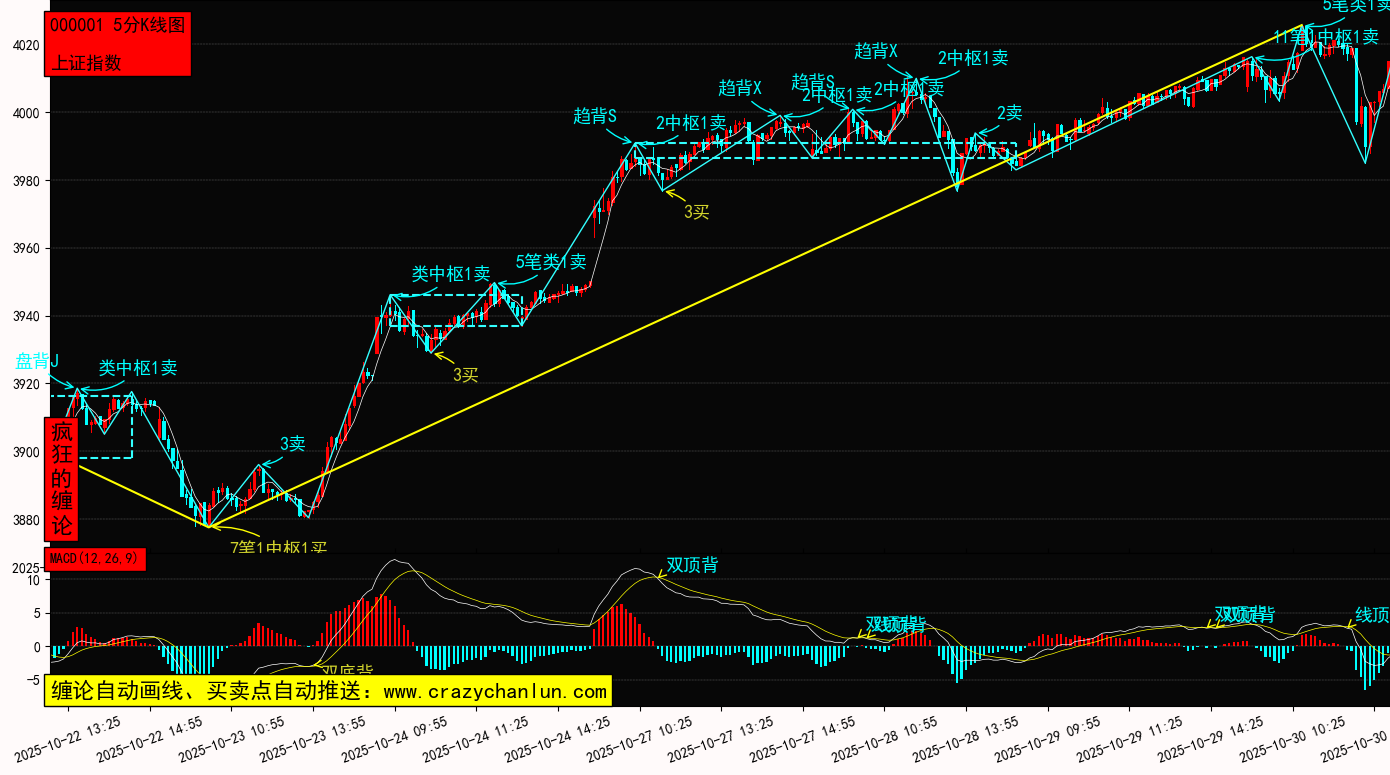Click the 盘背J annotation label
This screenshot has width=1390, height=775.
pyautogui.click(x=36, y=361)
